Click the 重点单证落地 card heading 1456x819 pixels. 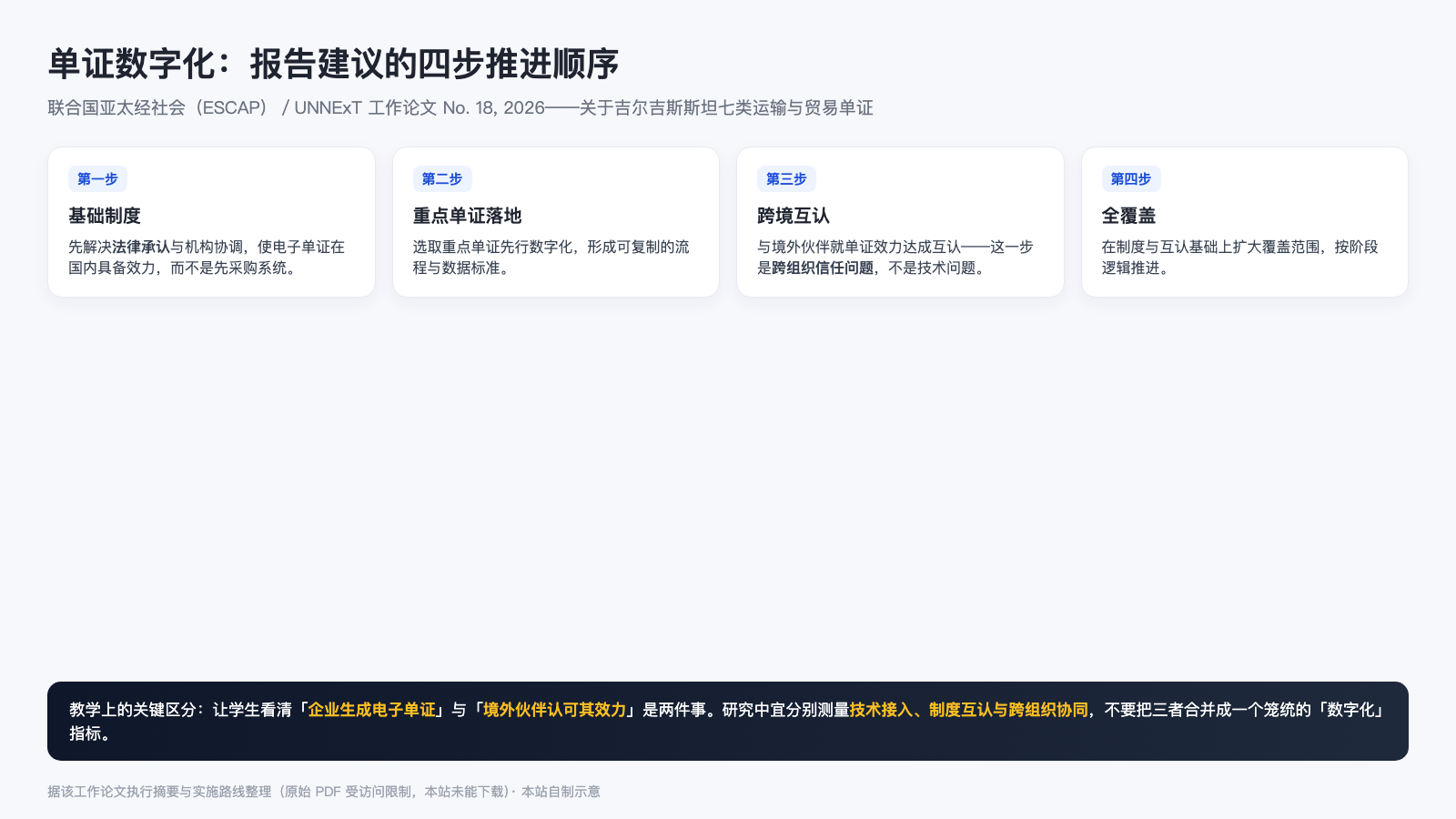click(468, 216)
